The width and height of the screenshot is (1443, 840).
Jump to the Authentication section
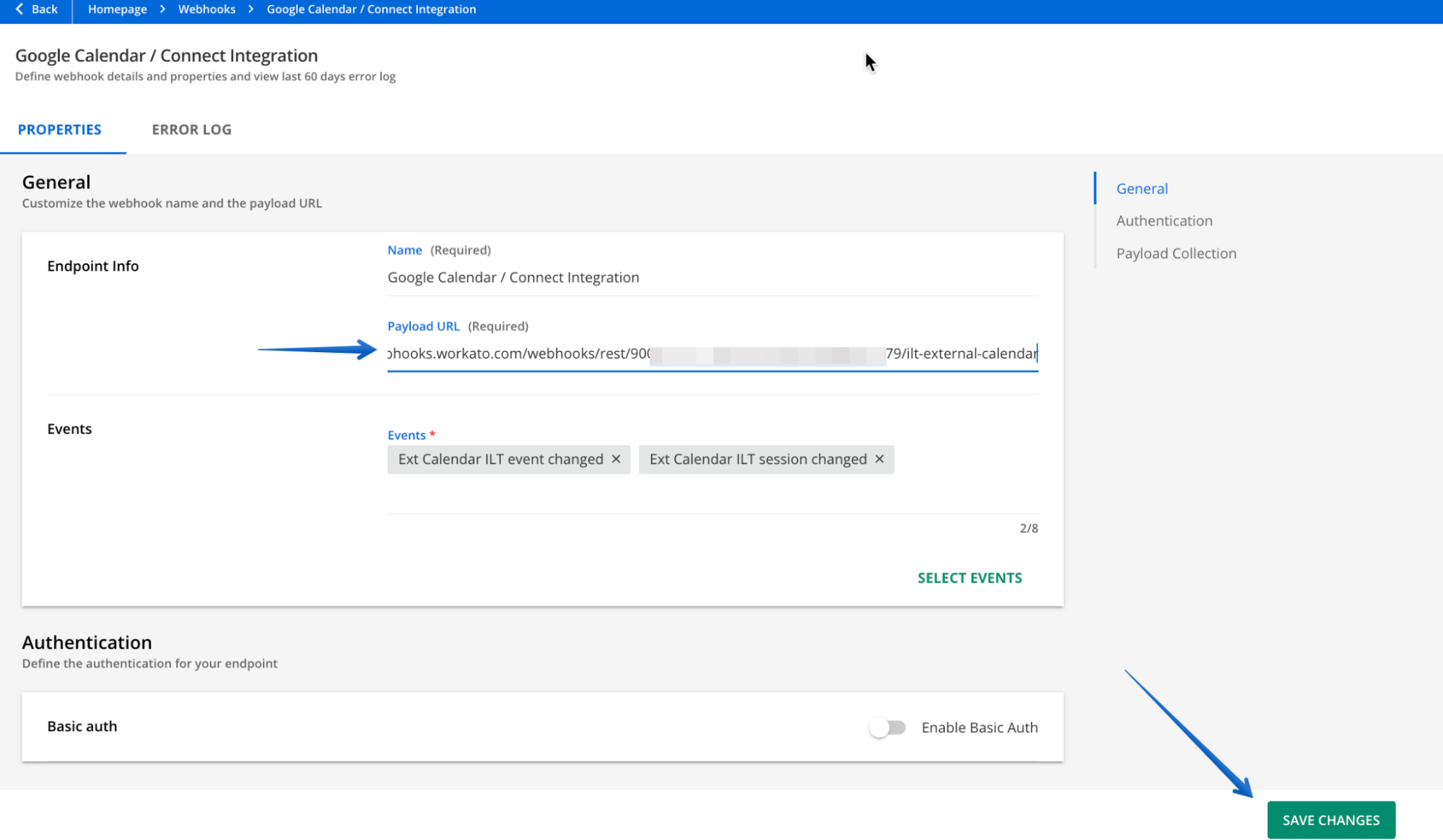click(1163, 220)
